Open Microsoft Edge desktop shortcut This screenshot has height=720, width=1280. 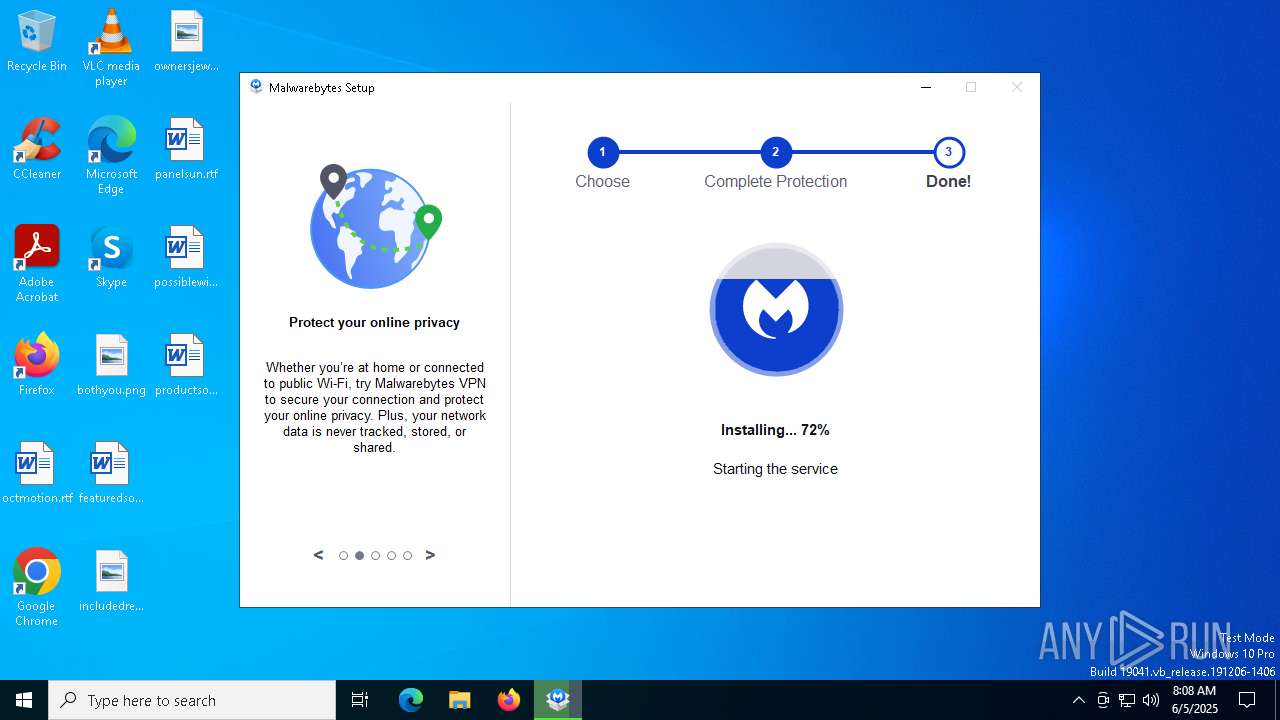111,155
